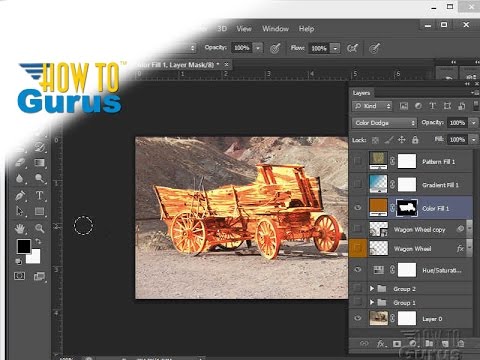Open the Color Dodge blend mode dropdown
This screenshot has height=360, width=480.
pos(384,123)
